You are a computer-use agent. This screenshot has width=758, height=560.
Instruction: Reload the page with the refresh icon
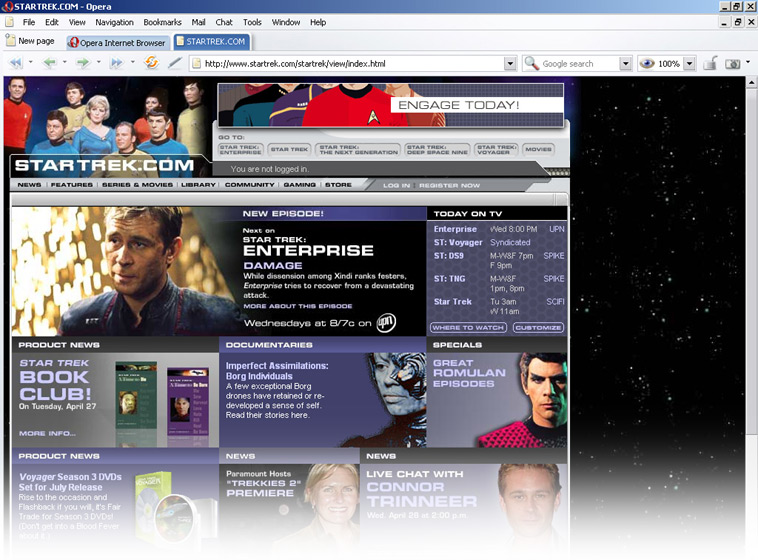coord(151,63)
